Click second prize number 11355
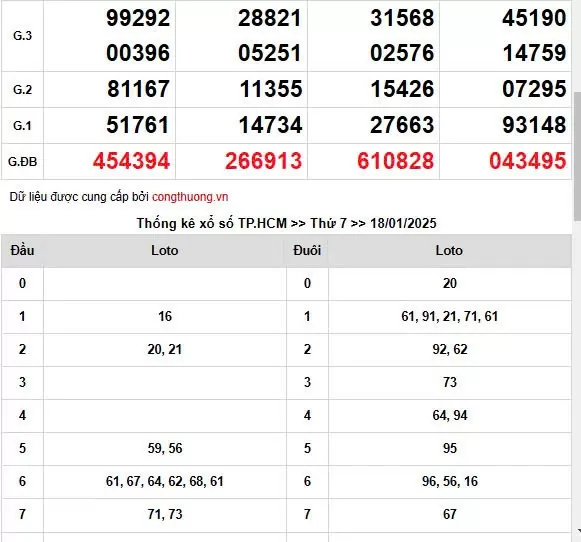 click(270, 89)
